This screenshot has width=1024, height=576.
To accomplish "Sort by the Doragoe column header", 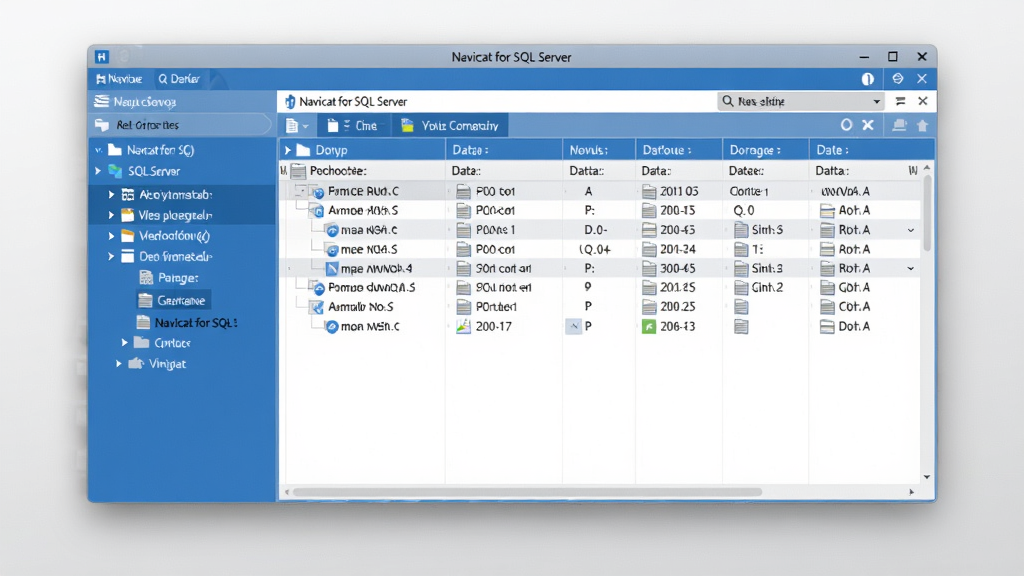I will pyautogui.click(x=765, y=150).
